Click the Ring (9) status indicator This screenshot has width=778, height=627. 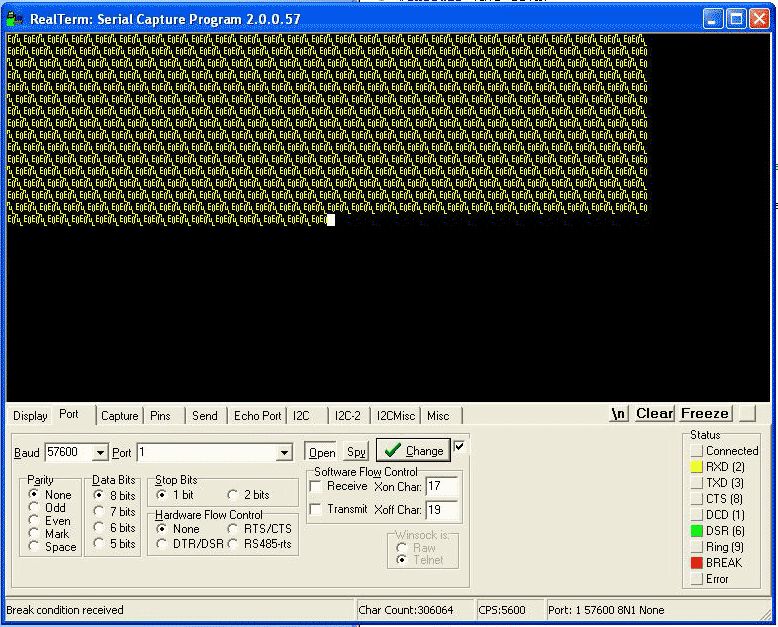tap(697, 547)
